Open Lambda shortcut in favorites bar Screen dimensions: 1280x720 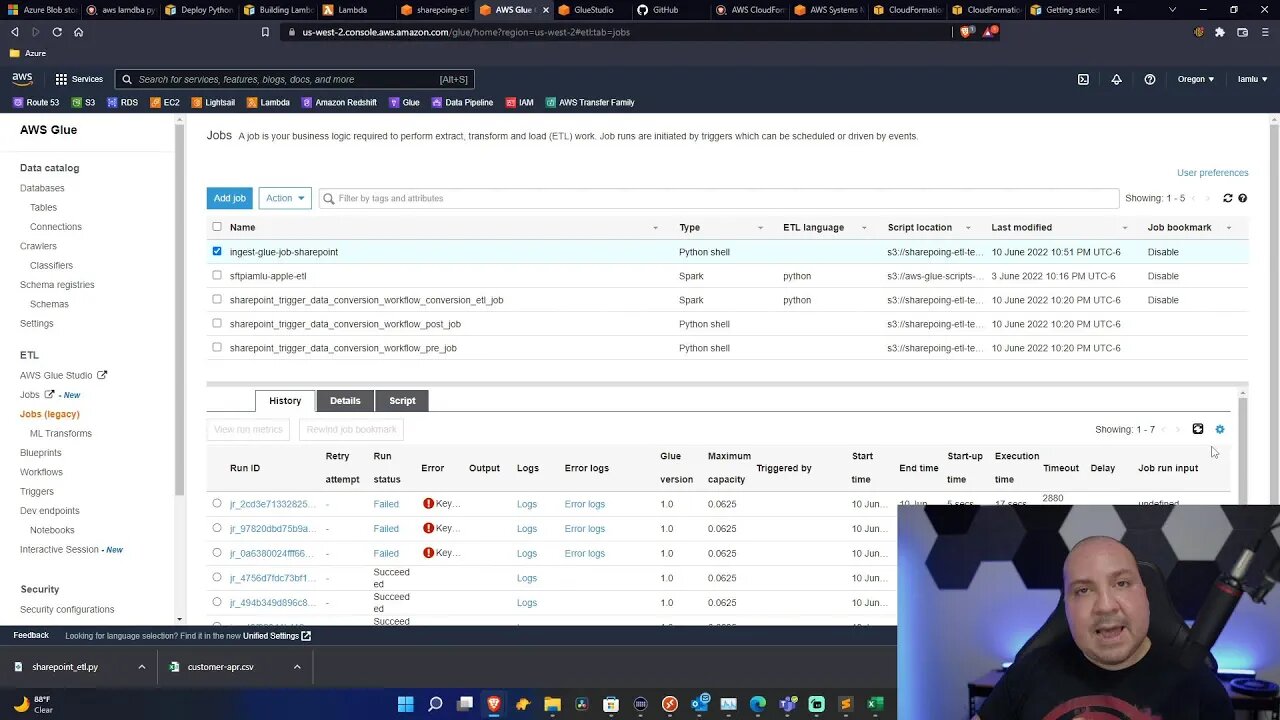point(268,102)
